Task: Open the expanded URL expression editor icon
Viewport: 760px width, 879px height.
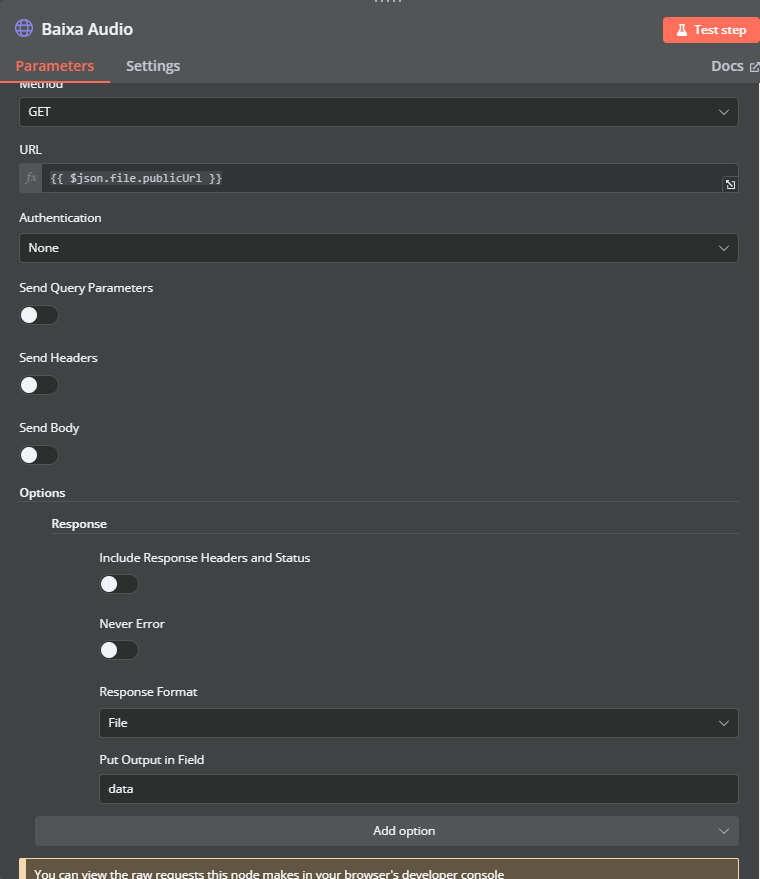Action: coord(730,185)
